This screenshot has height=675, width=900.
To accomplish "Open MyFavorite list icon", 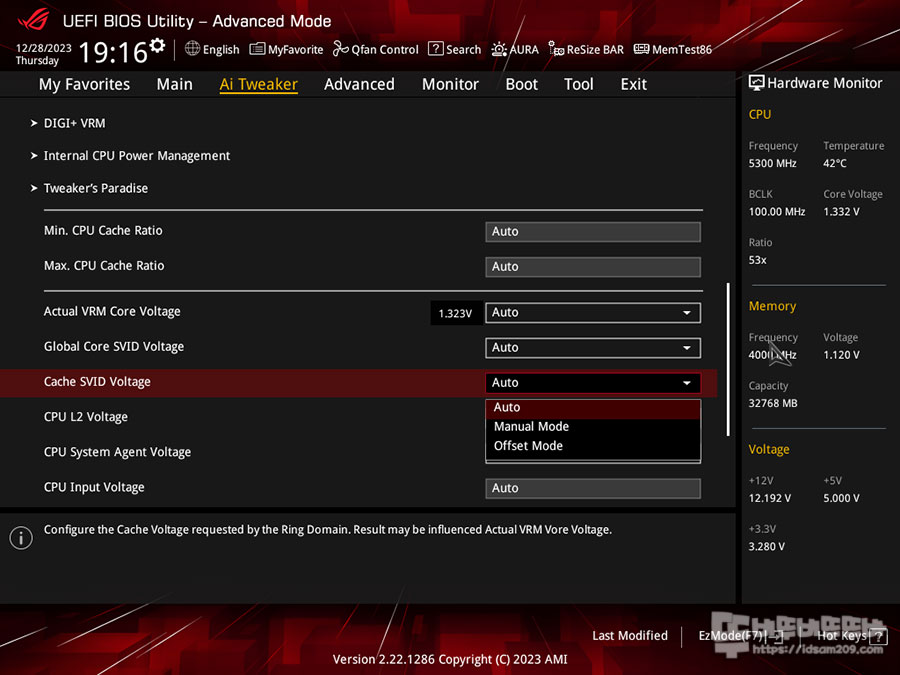I will tap(257, 49).
